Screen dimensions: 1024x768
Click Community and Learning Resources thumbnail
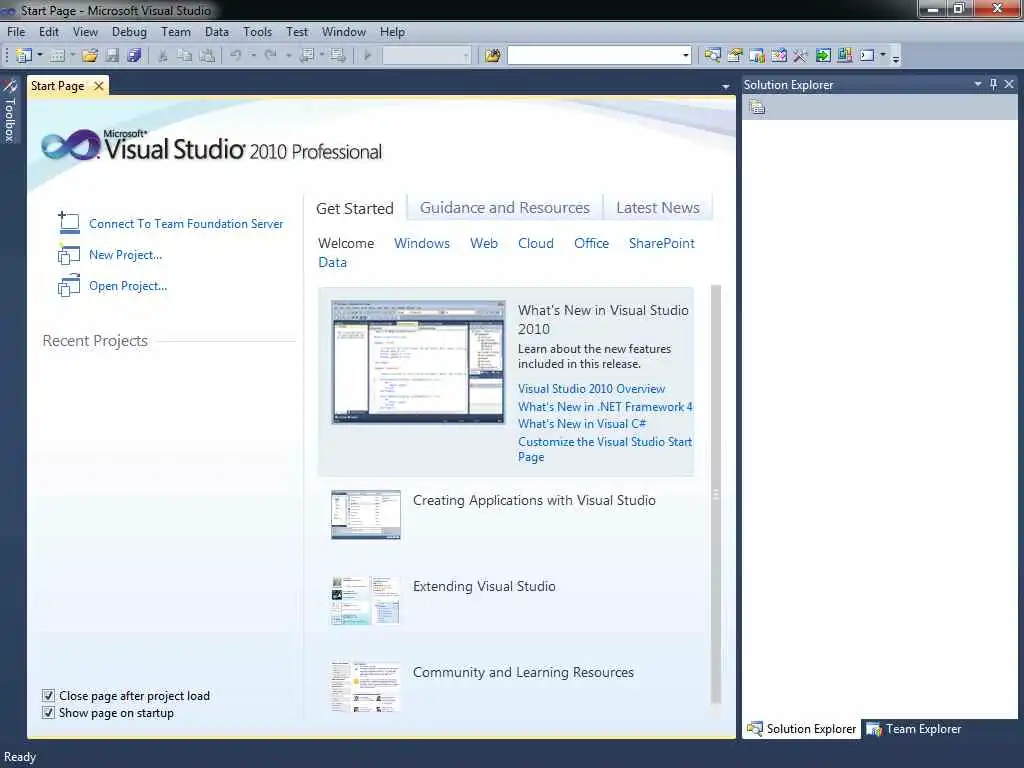366,686
